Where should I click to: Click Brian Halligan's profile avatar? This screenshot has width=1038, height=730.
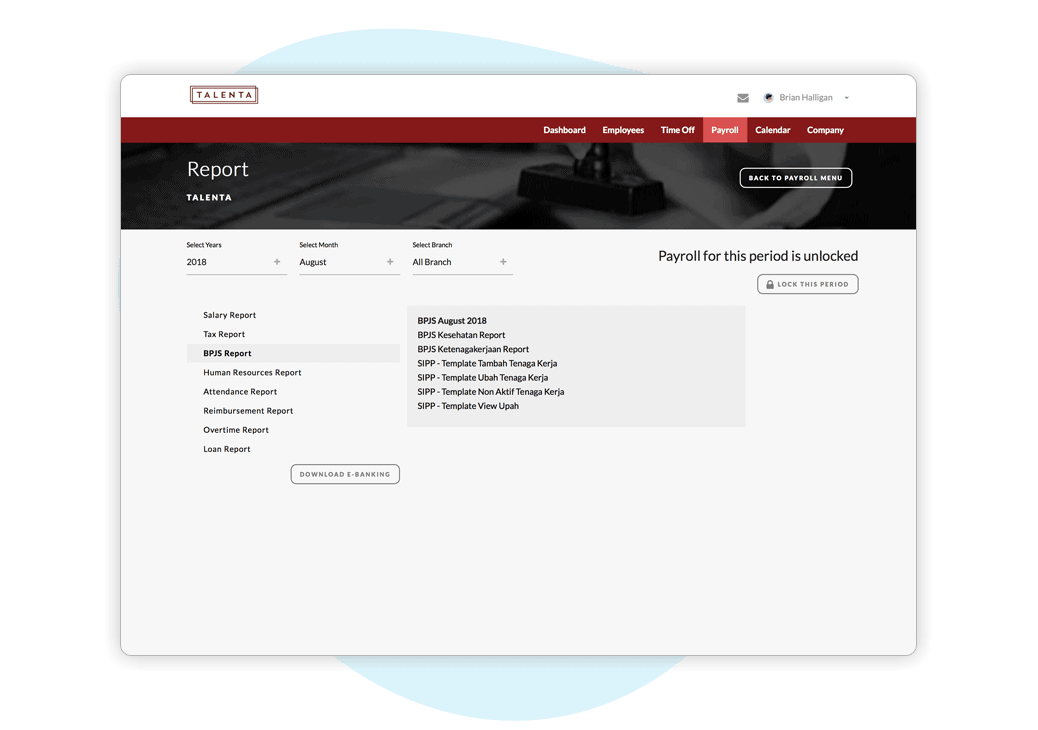pyautogui.click(x=768, y=97)
